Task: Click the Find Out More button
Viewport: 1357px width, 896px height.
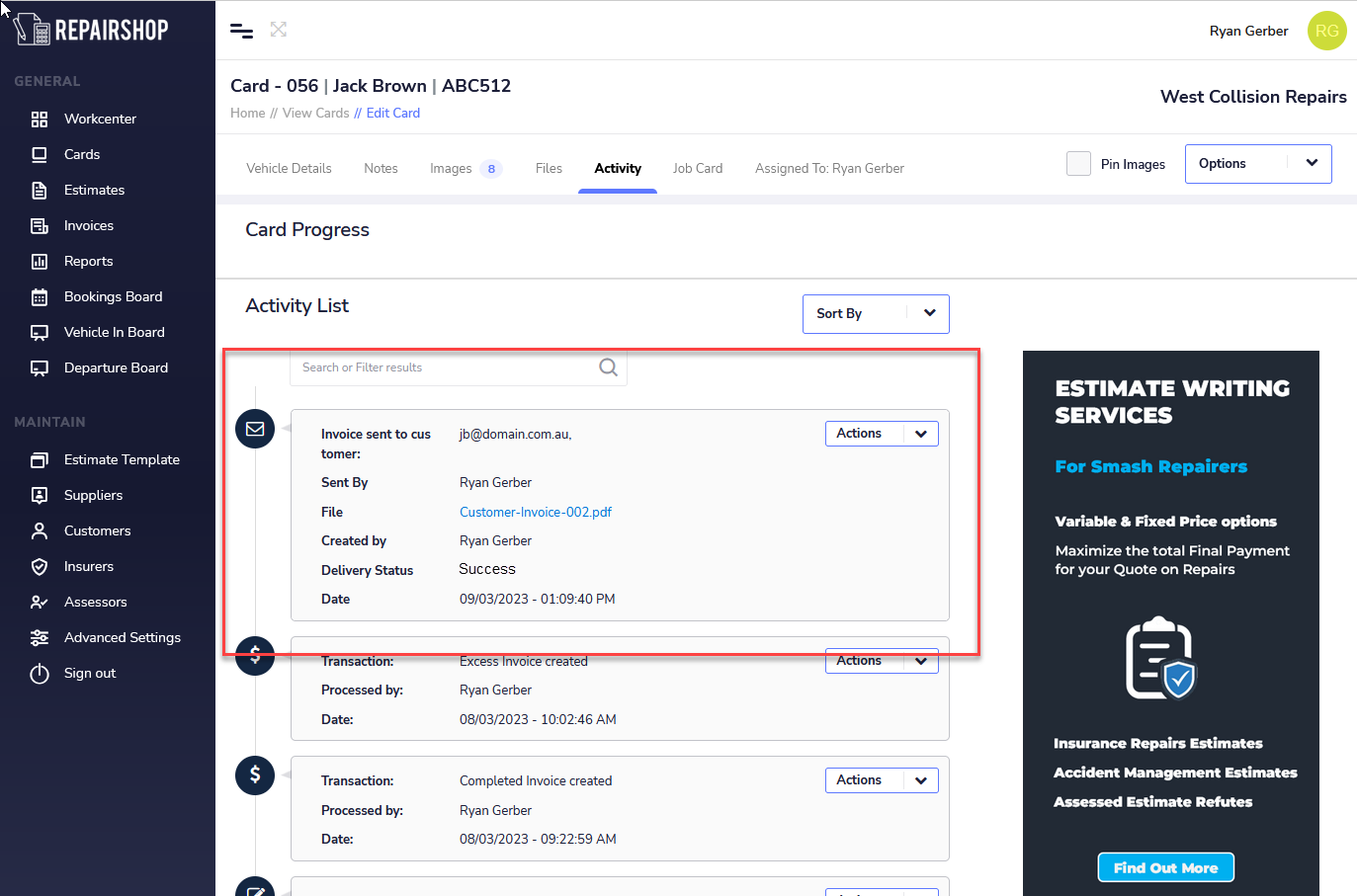Action: pos(1165,867)
